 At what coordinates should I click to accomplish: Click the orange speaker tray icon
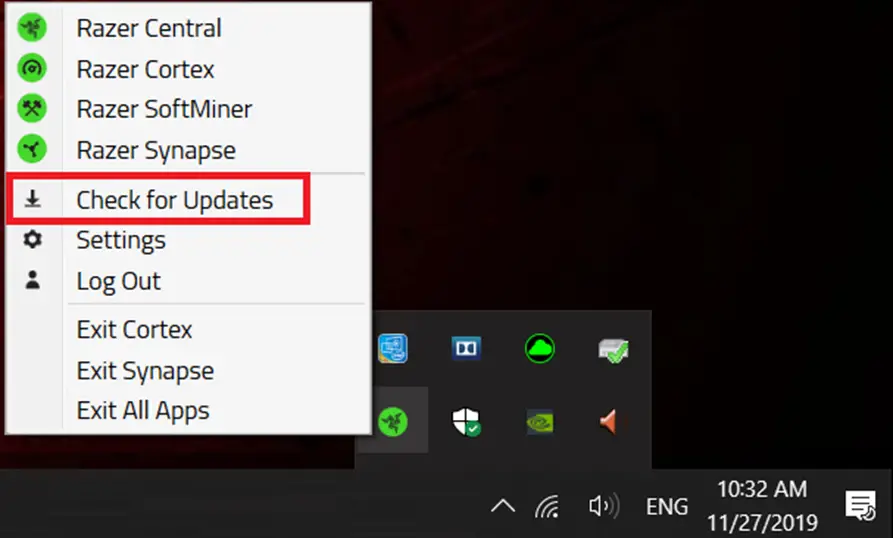pos(609,422)
